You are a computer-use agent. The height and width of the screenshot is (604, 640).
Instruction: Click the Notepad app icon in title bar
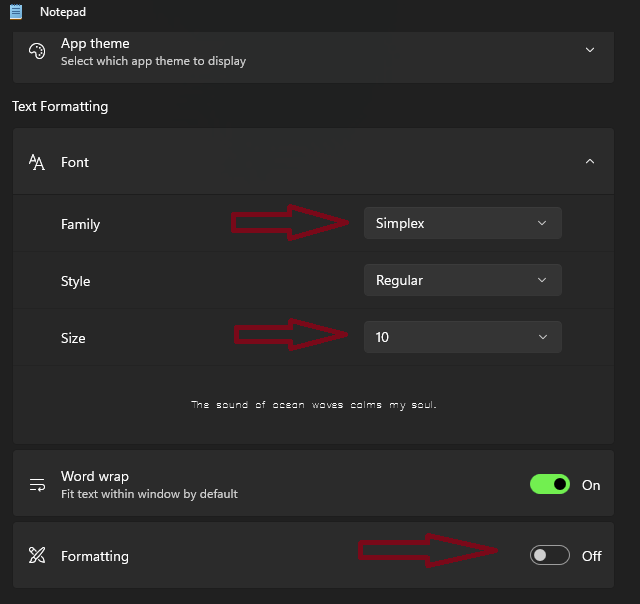(x=16, y=12)
